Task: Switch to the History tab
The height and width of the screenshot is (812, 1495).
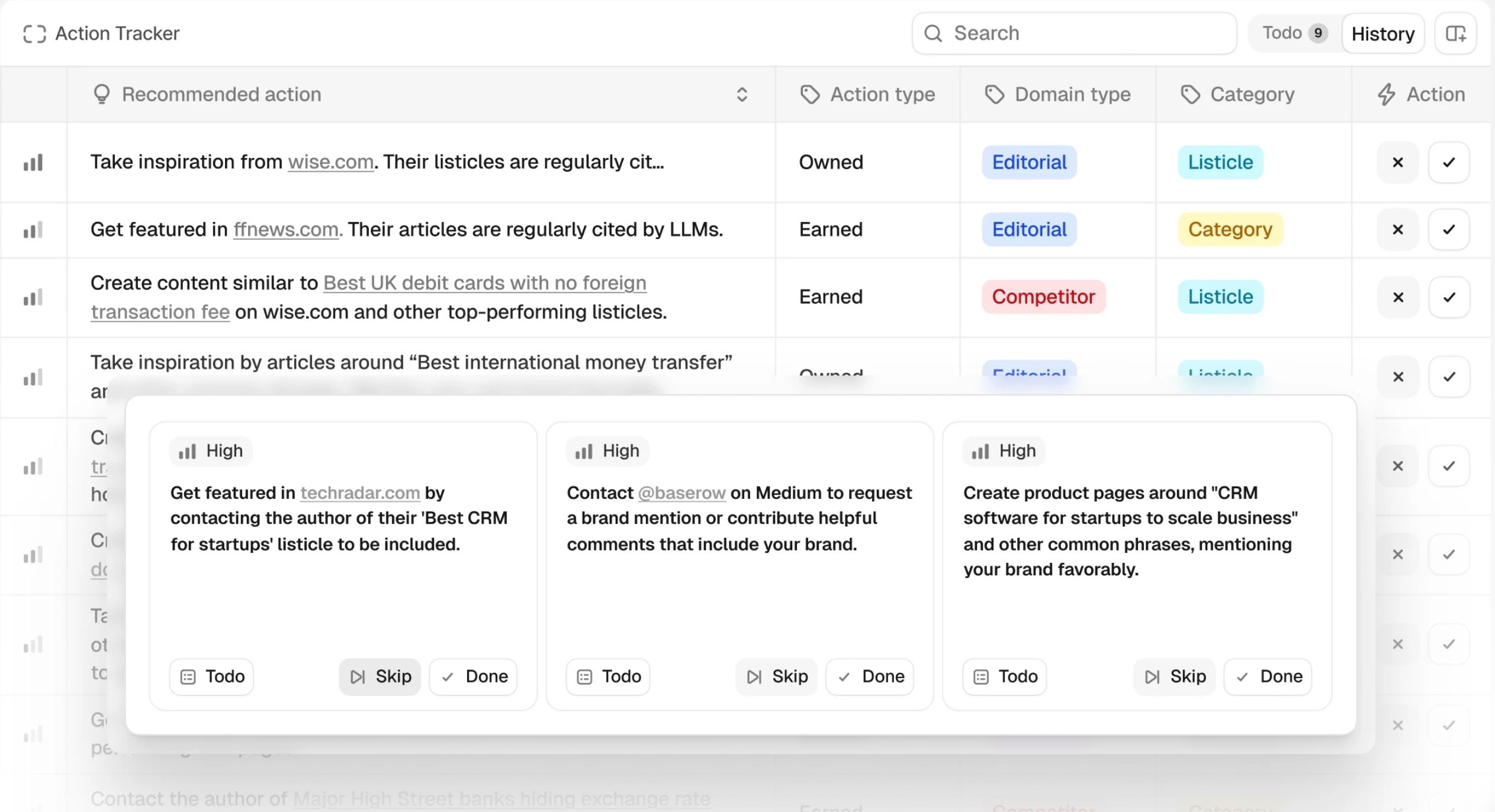Action: pyautogui.click(x=1383, y=34)
